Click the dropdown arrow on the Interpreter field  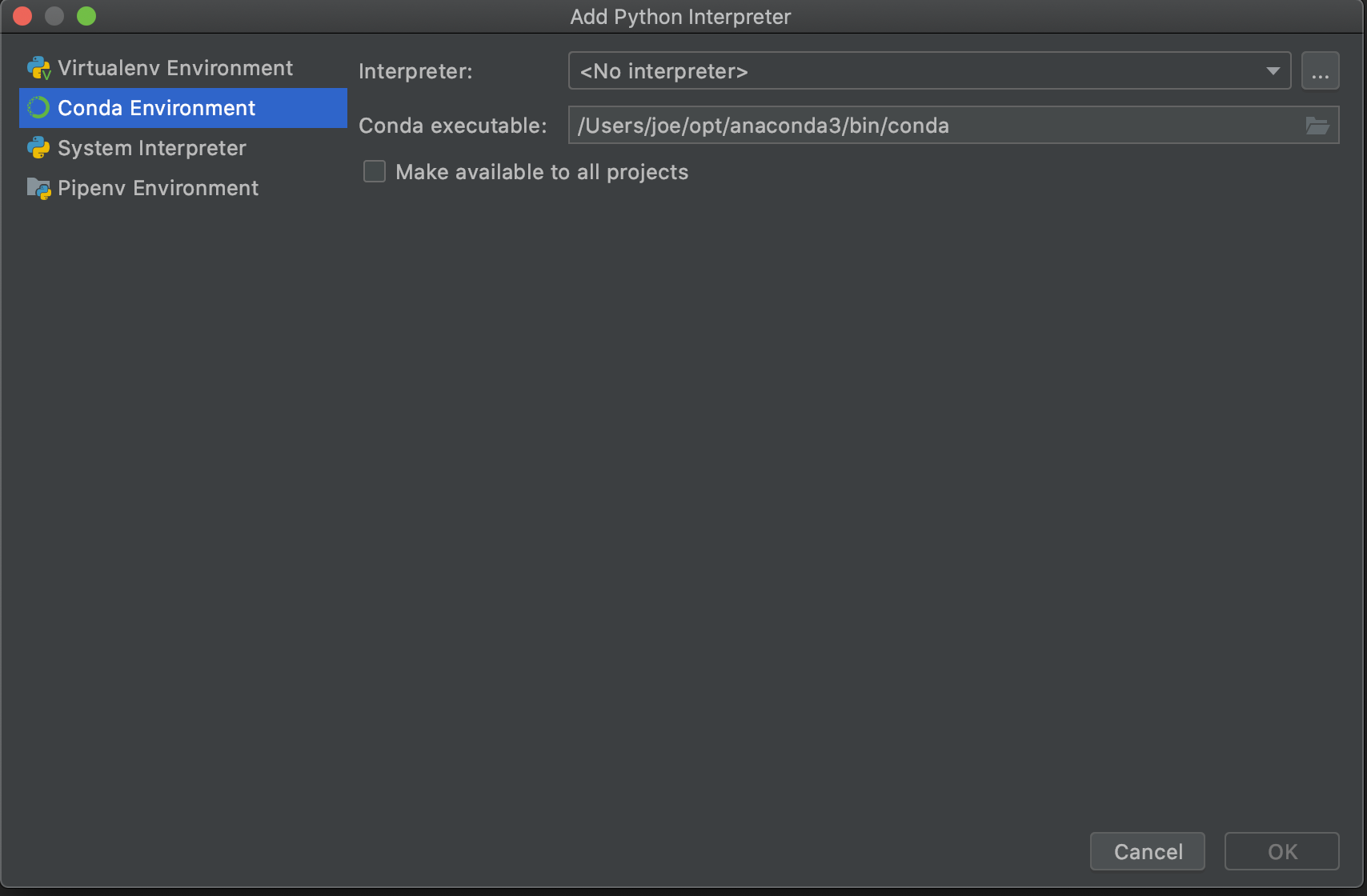(1273, 70)
